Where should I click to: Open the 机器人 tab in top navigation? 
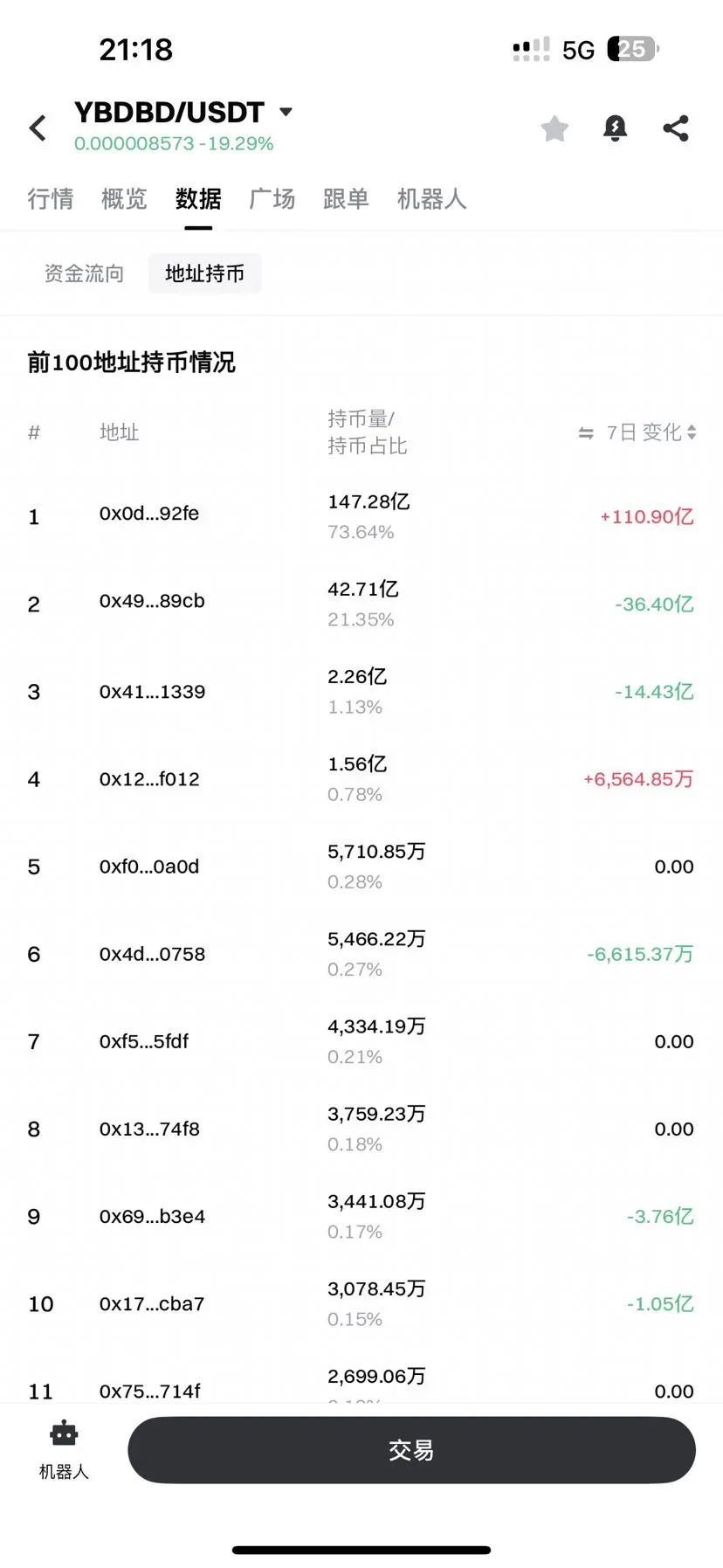(x=431, y=199)
